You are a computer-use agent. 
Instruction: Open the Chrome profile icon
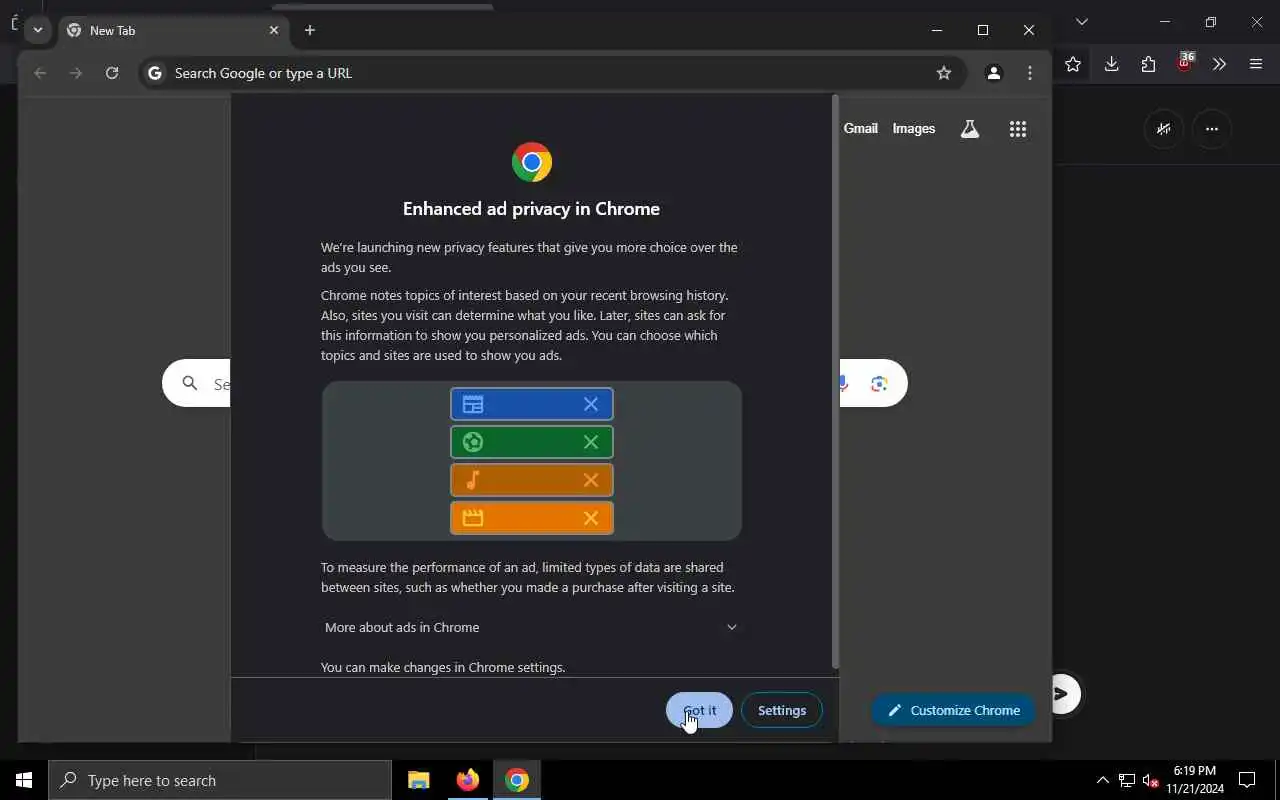coord(993,73)
